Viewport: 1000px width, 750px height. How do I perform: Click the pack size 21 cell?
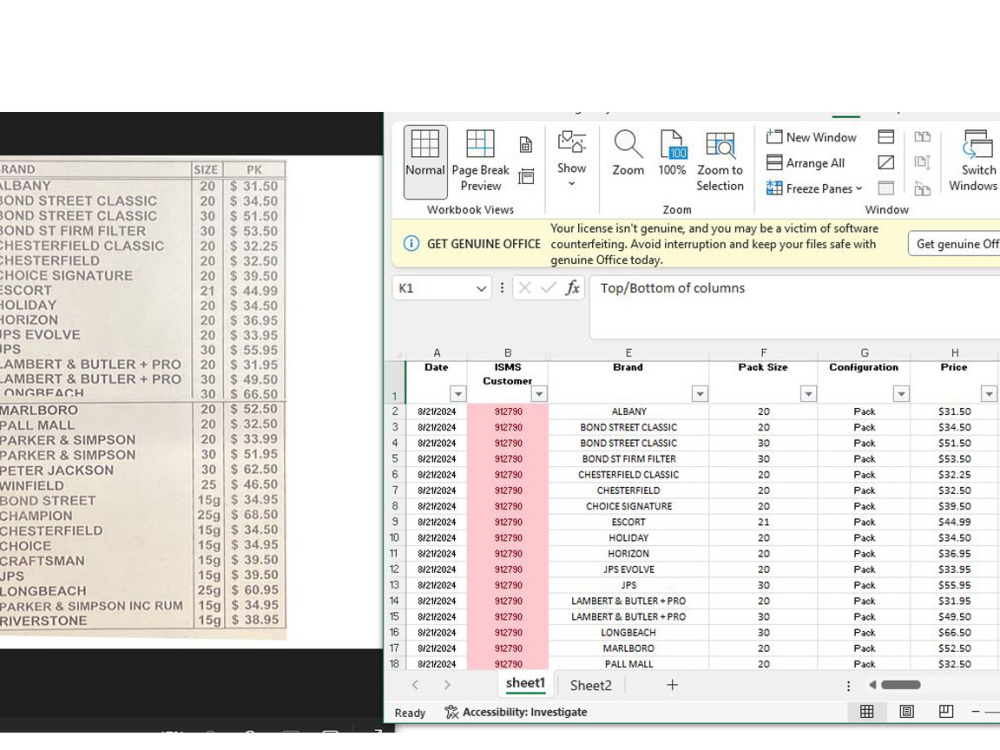coord(763,522)
